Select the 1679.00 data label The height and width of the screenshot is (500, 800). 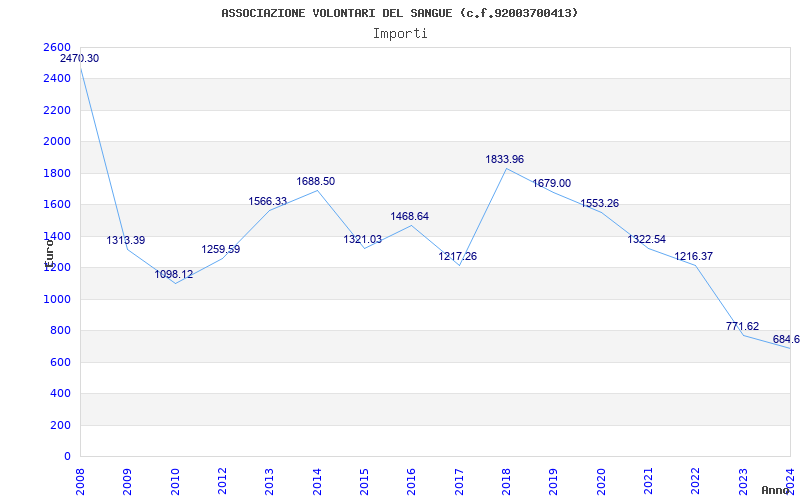coord(552,184)
